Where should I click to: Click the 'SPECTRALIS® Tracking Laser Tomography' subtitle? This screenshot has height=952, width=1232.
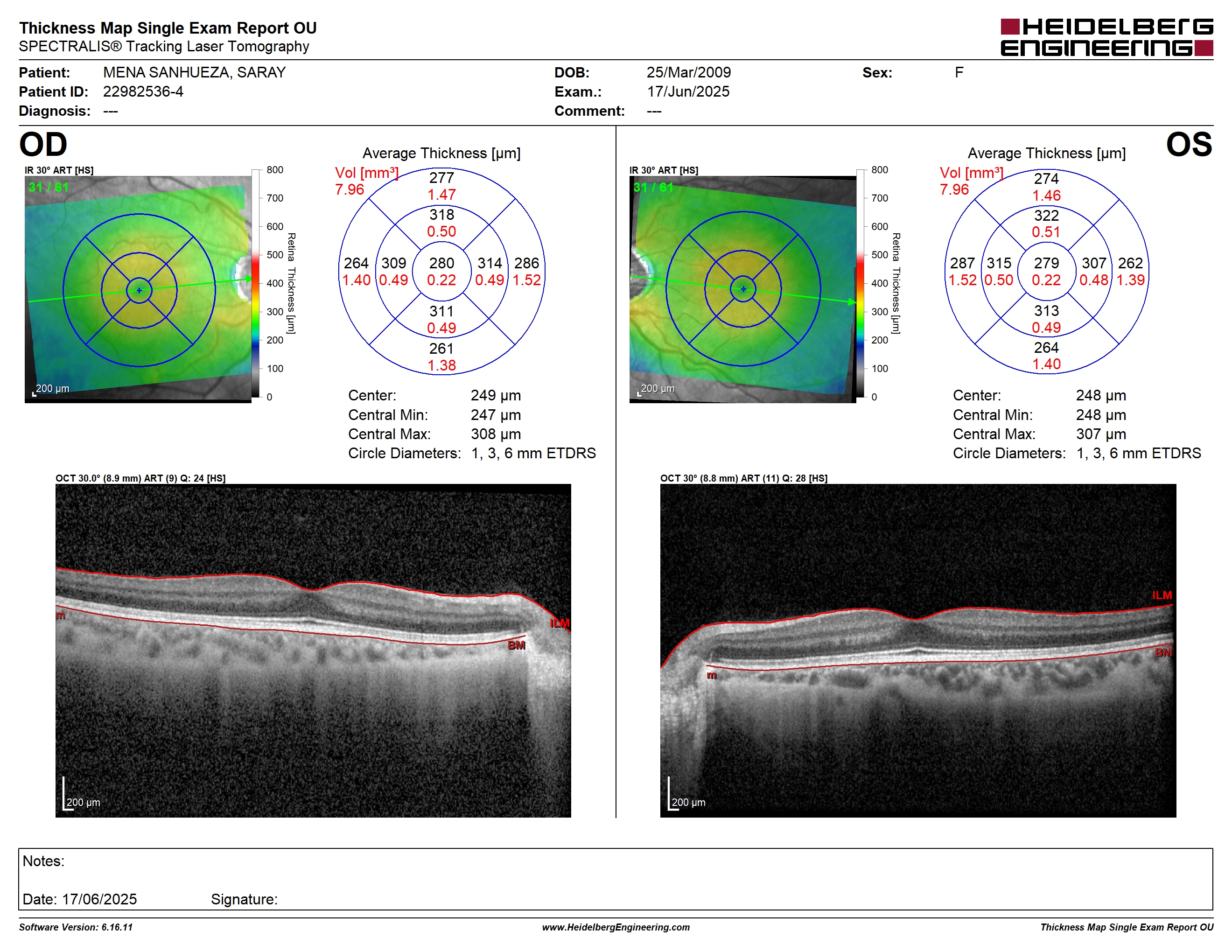[164, 46]
